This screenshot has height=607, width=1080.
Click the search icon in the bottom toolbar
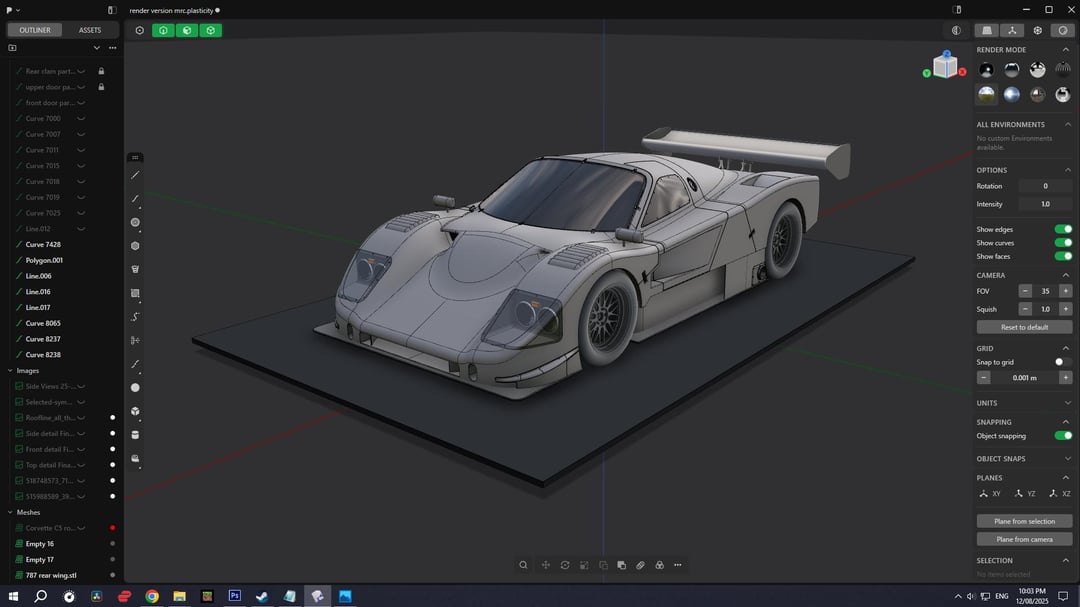(x=523, y=565)
